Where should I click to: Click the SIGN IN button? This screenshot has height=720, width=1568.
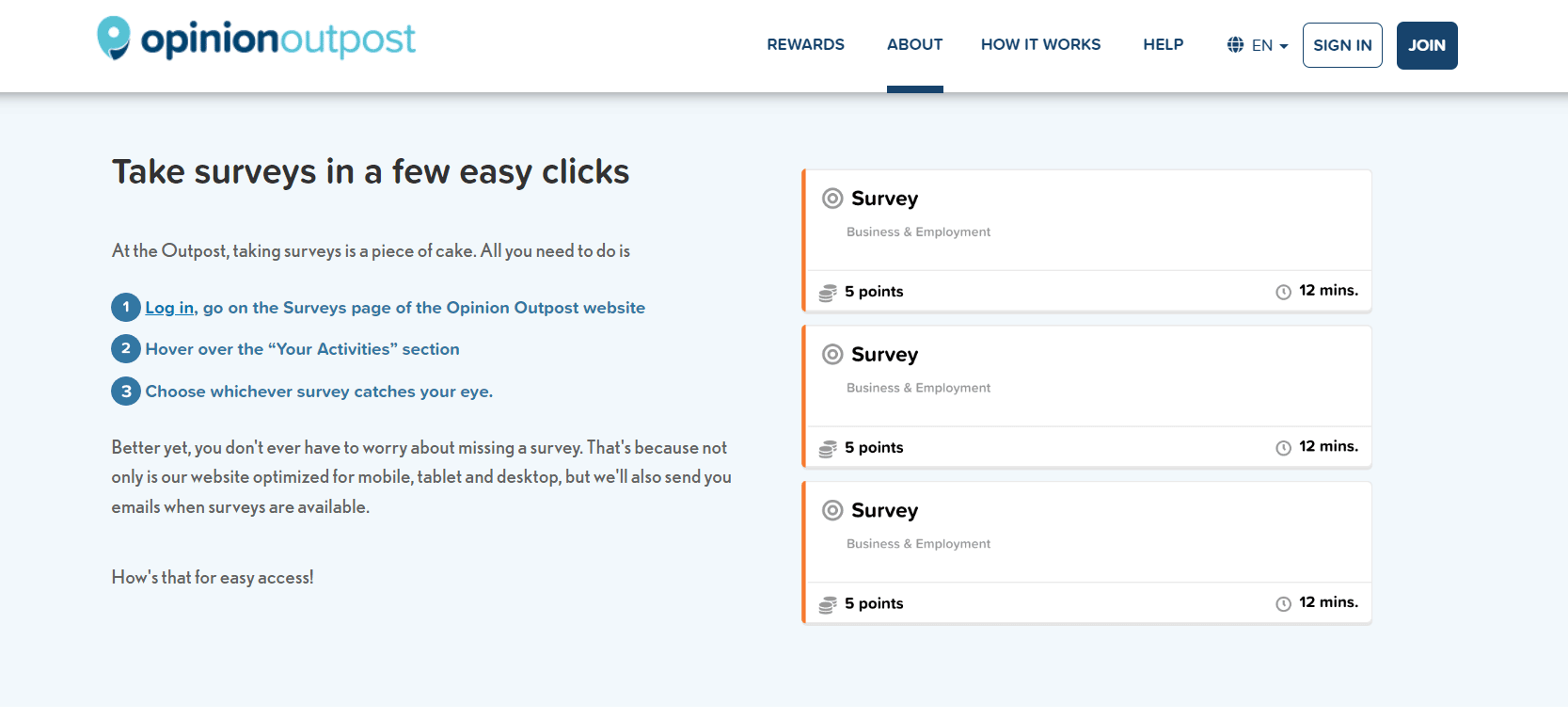pyautogui.click(x=1342, y=45)
